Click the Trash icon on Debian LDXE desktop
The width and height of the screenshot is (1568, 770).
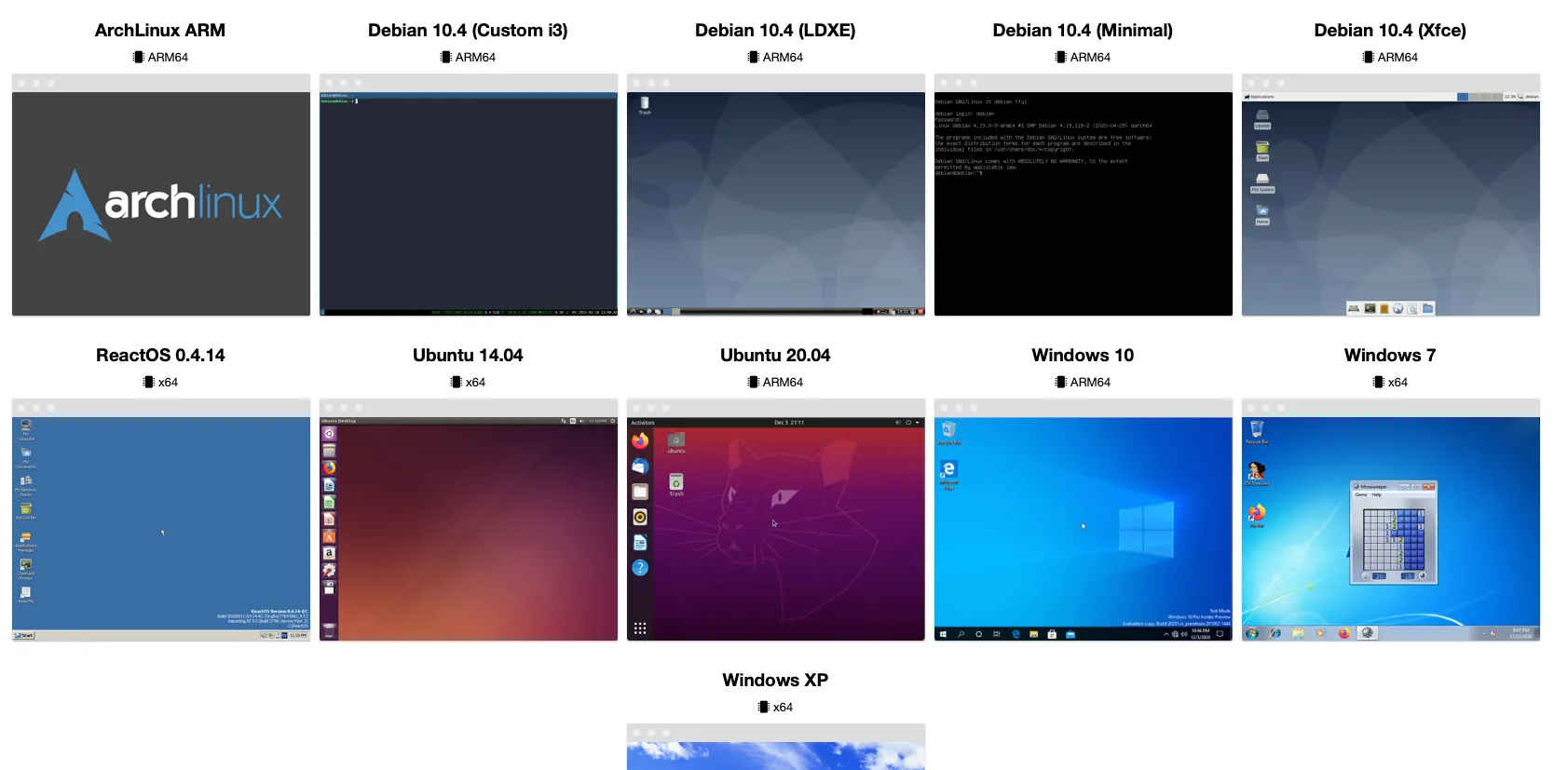pyautogui.click(x=645, y=105)
